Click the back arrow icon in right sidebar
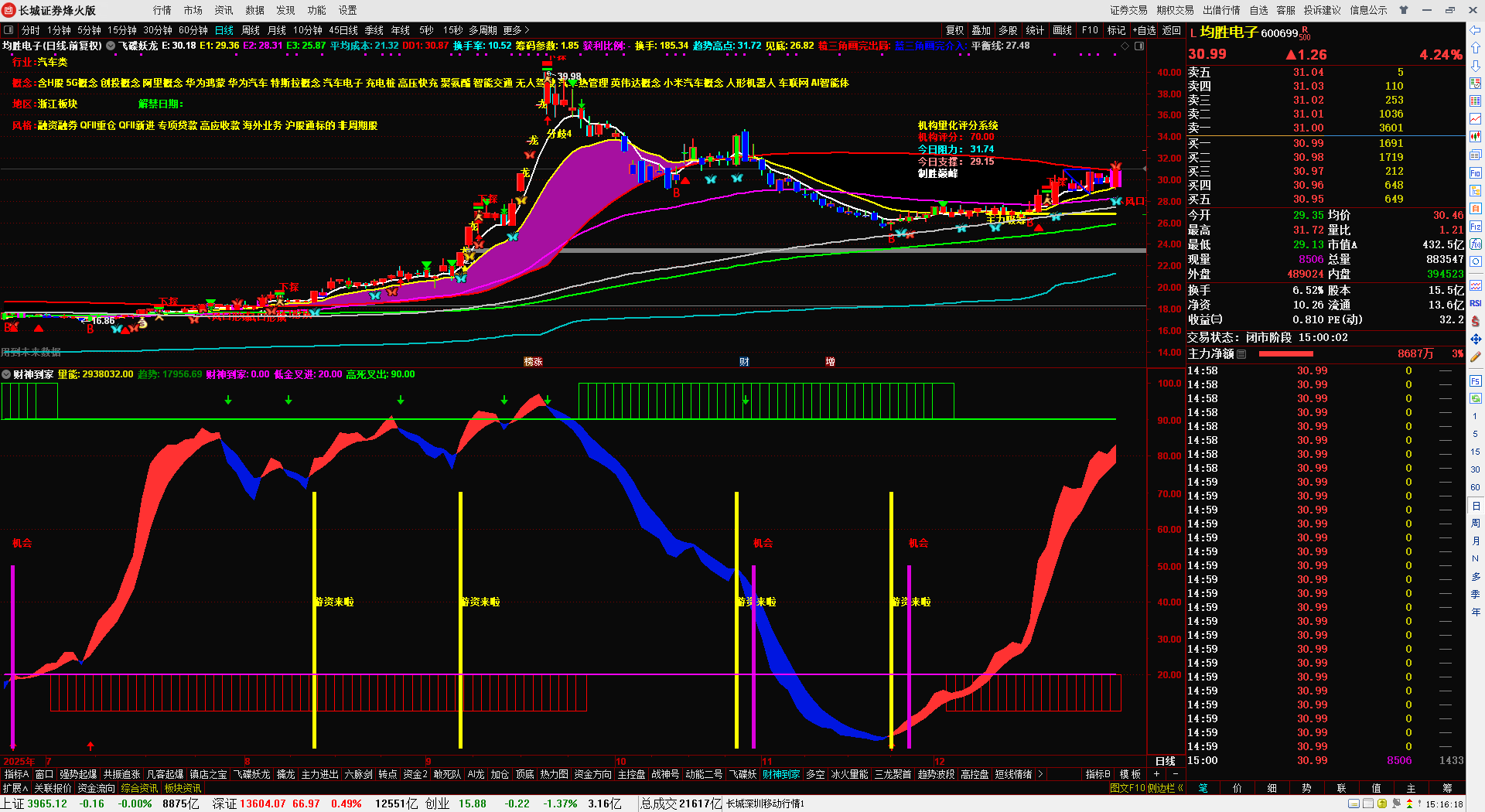This screenshot has width=1485, height=812. (1476, 30)
